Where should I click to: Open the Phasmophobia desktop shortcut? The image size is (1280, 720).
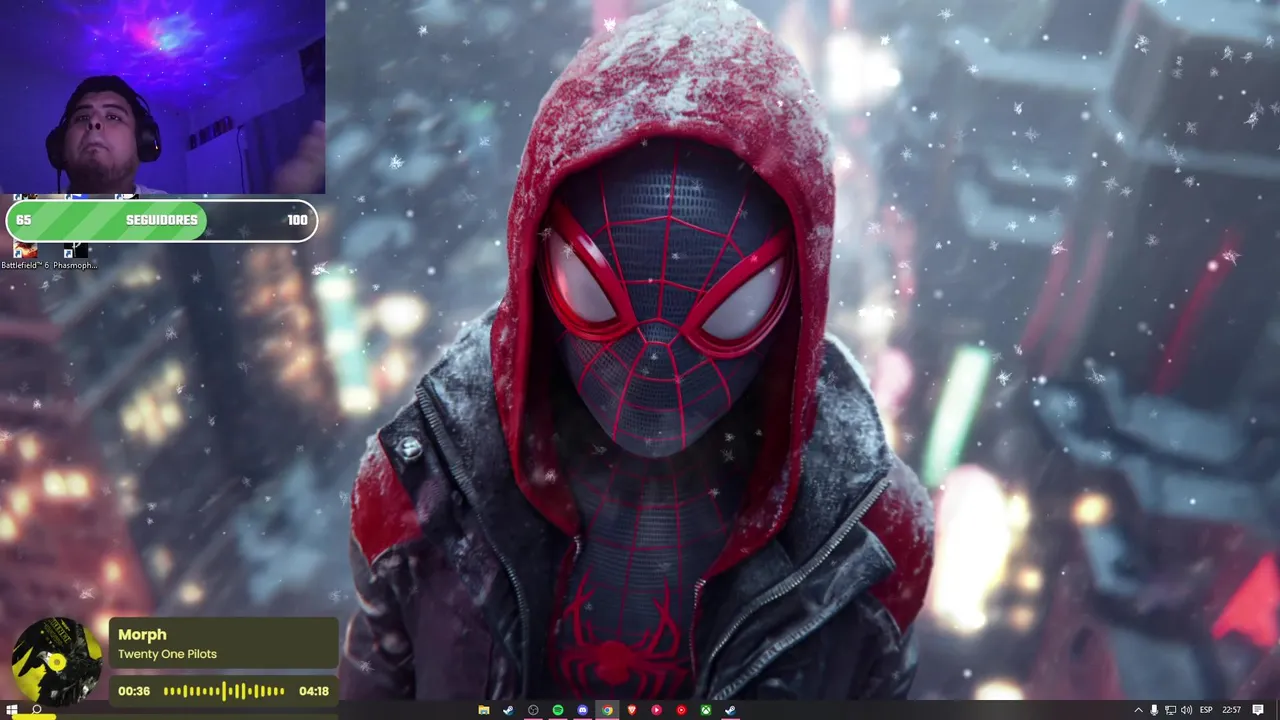click(x=75, y=256)
